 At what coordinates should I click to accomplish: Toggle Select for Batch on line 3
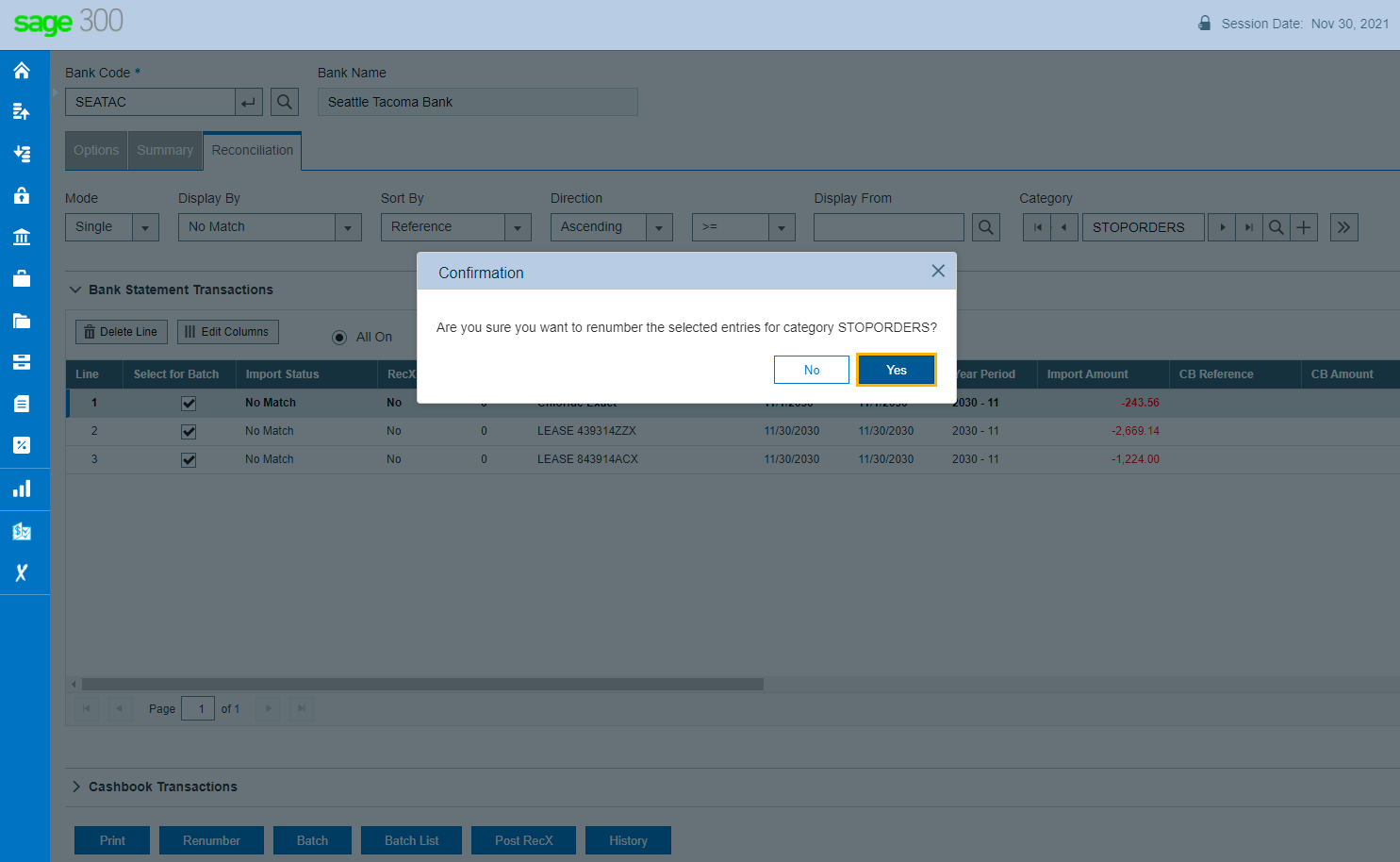pyautogui.click(x=189, y=459)
